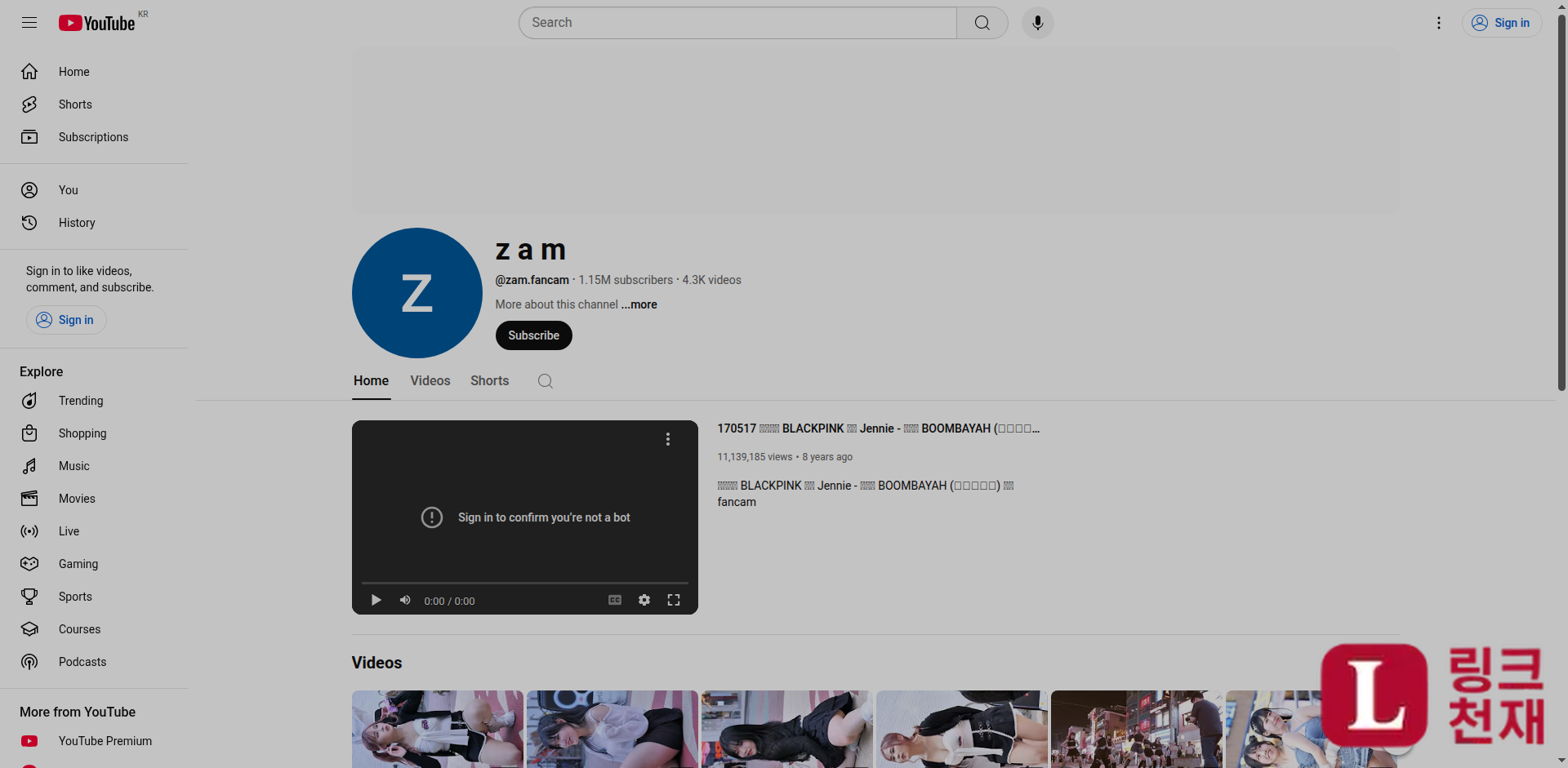Enter fullscreen in the player
The image size is (1568, 768).
674,600
